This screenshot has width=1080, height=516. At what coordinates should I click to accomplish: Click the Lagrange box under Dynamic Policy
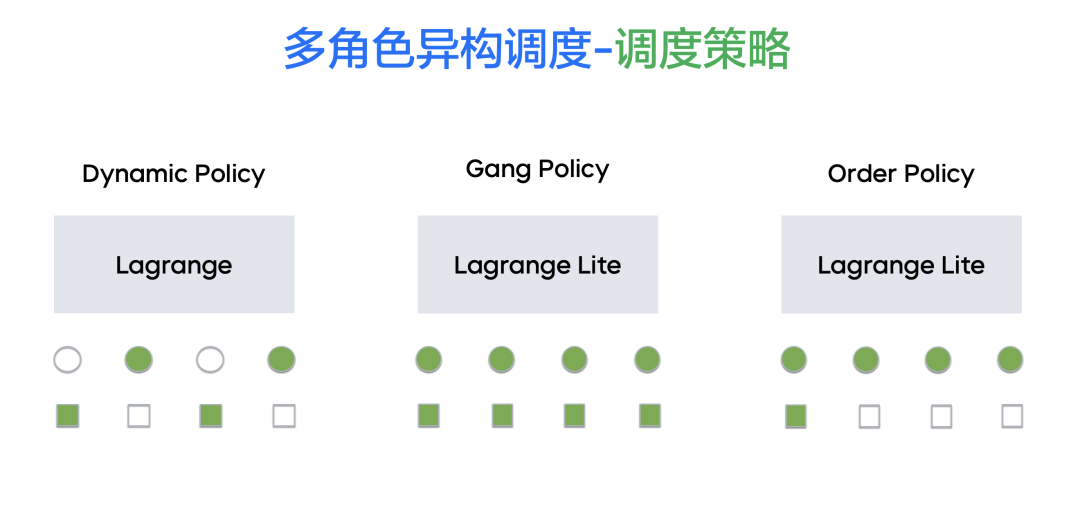(x=174, y=265)
